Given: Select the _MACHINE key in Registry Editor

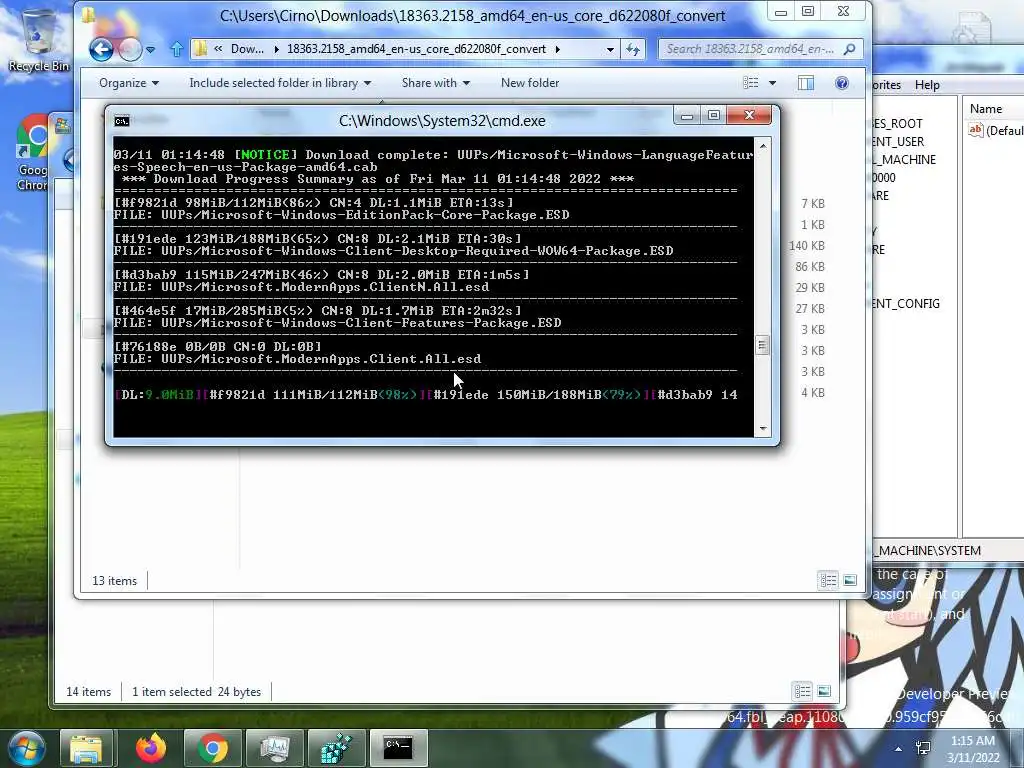Looking at the screenshot, I should point(905,159).
